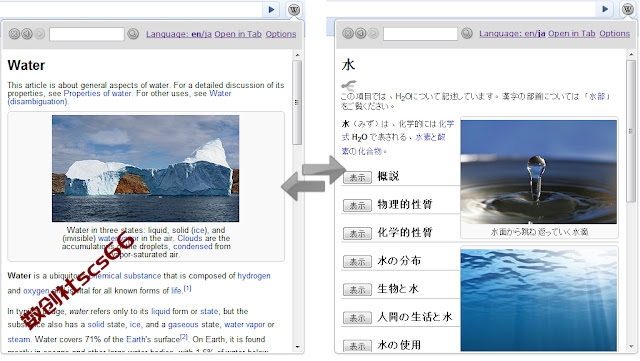
Task: Click the search icon in right popup
Action: click(467, 33)
